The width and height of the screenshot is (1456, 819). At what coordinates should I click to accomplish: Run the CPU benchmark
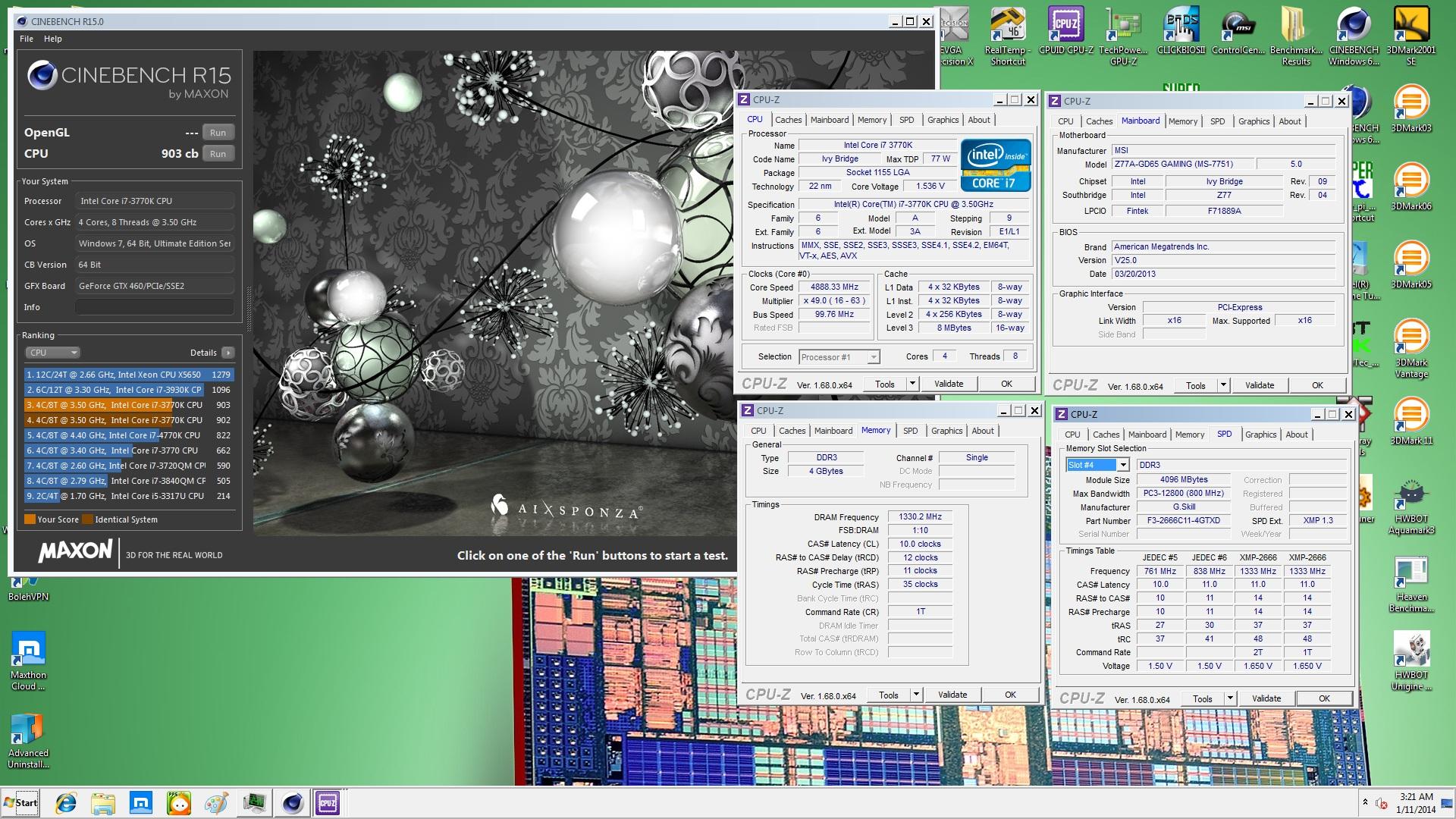[218, 154]
